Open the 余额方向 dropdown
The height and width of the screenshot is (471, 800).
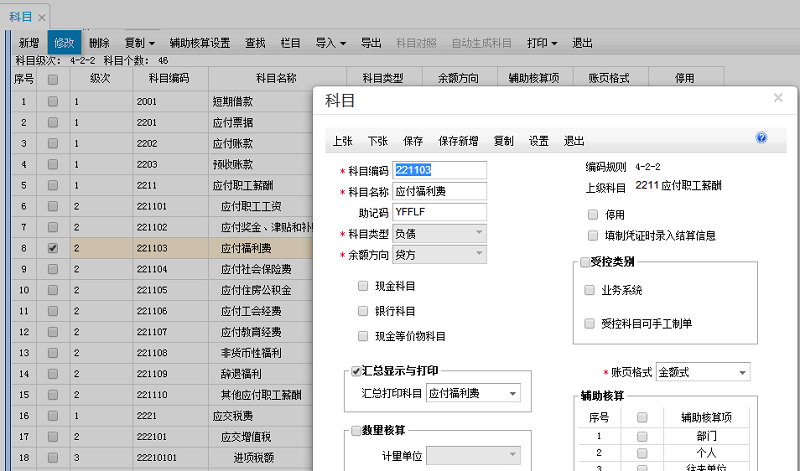tap(439, 255)
